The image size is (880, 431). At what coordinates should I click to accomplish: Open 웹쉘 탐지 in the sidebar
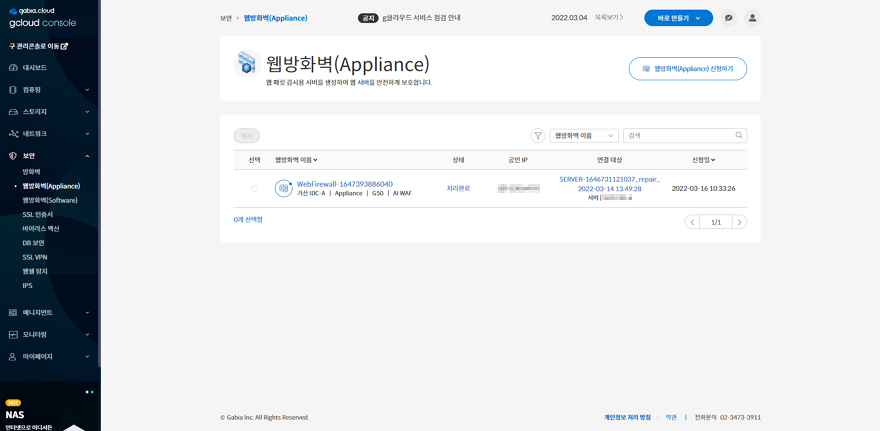click(35, 271)
